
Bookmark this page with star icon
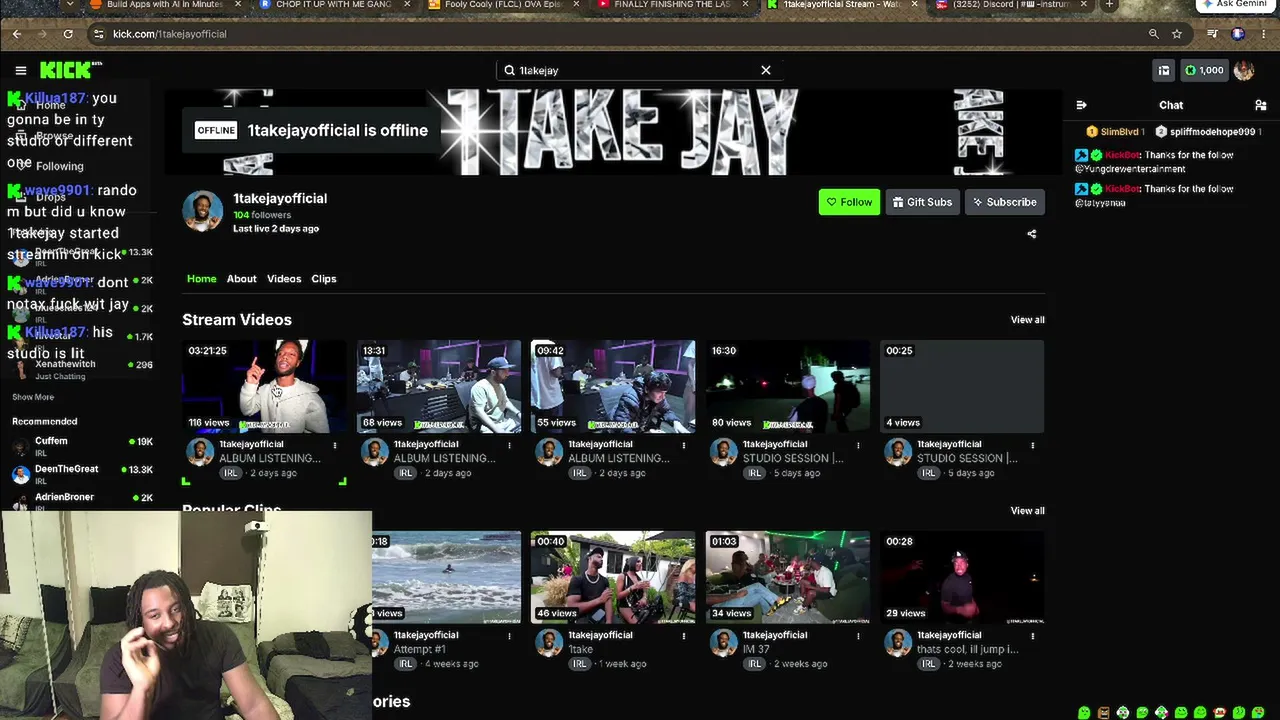(1177, 34)
